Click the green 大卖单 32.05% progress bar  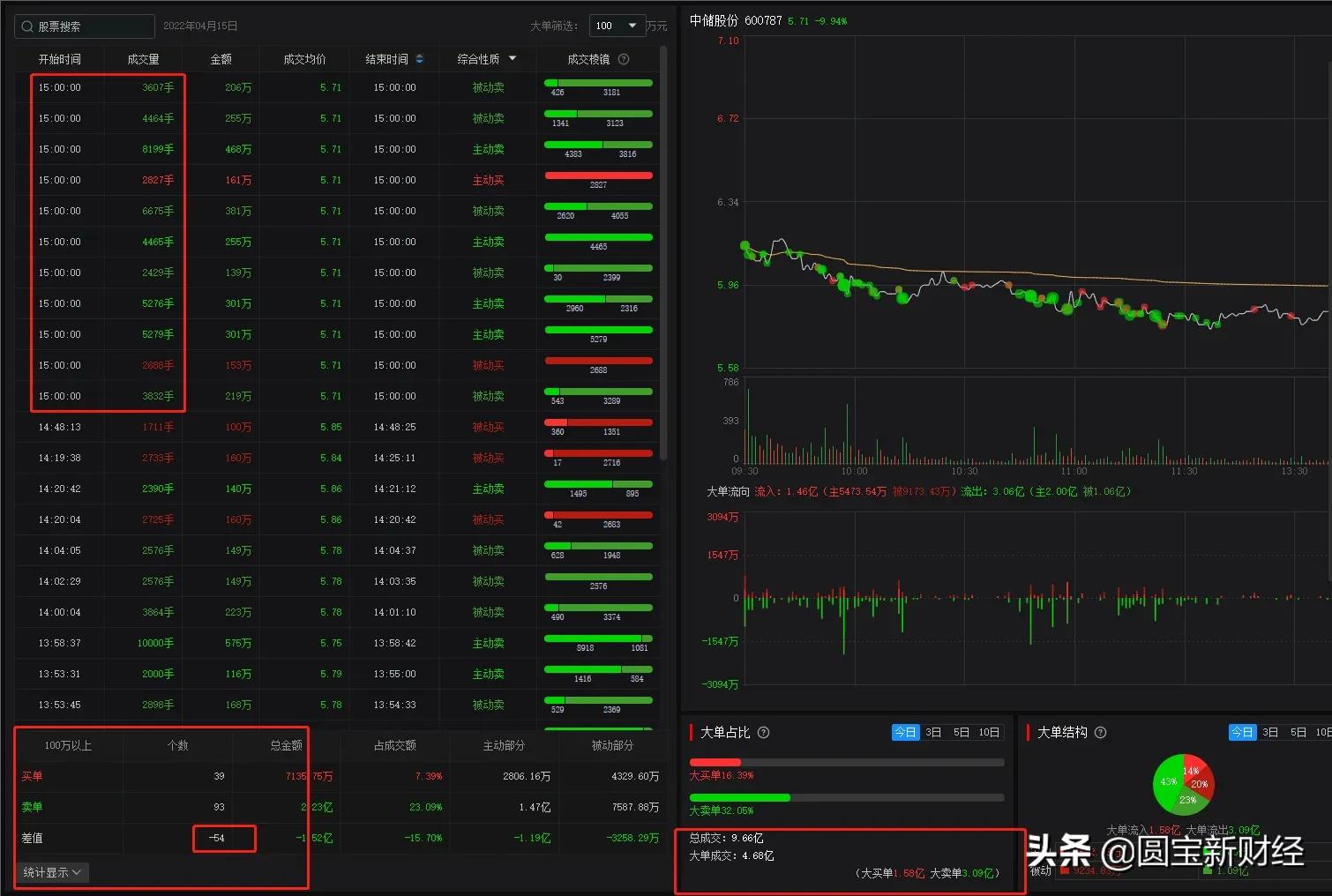point(739,797)
